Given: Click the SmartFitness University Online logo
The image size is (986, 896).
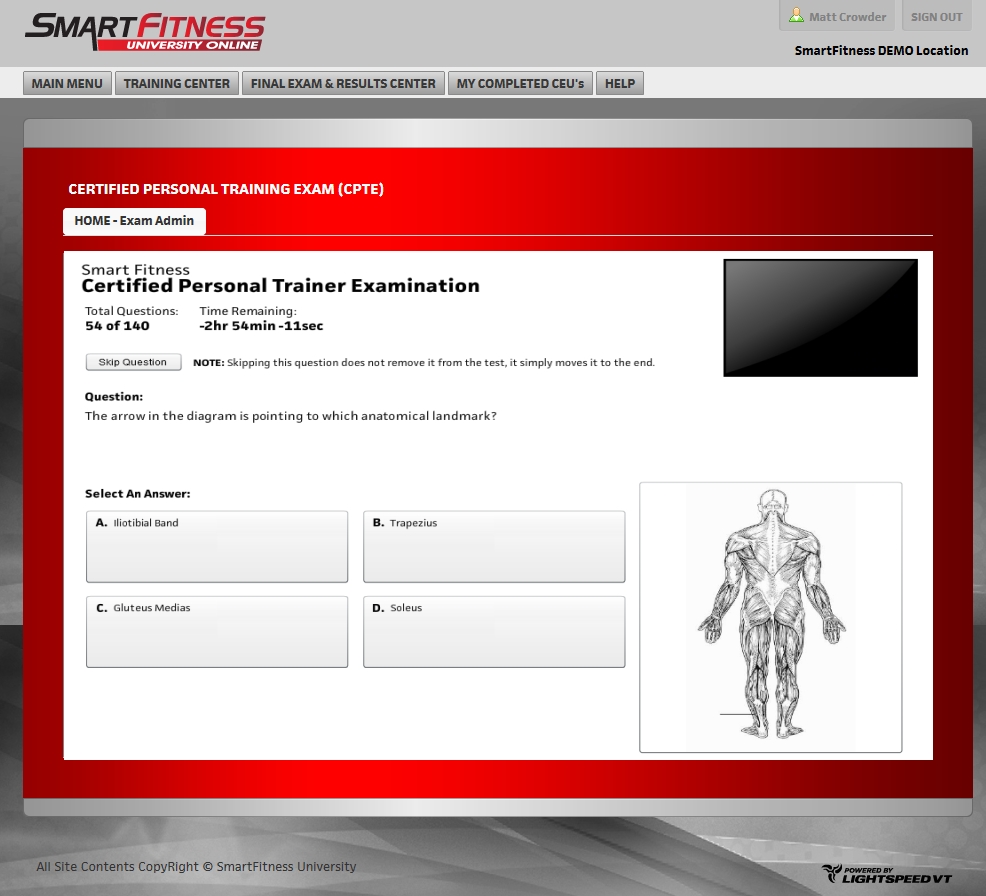Looking at the screenshot, I should tap(145, 32).
